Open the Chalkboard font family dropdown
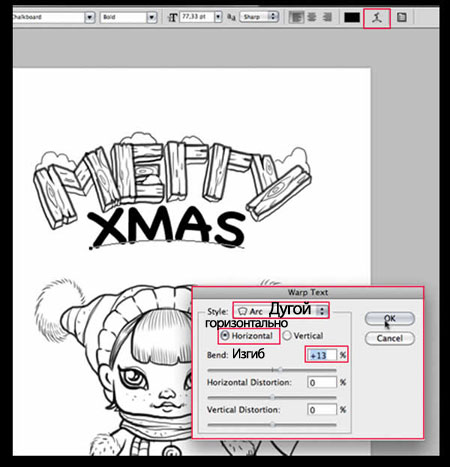 (89, 17)
